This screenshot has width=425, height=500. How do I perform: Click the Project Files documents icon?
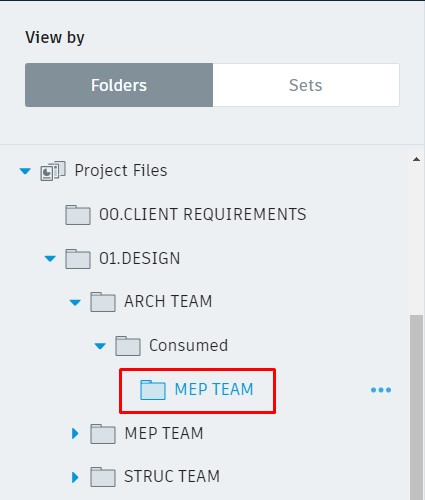[53, 171]
